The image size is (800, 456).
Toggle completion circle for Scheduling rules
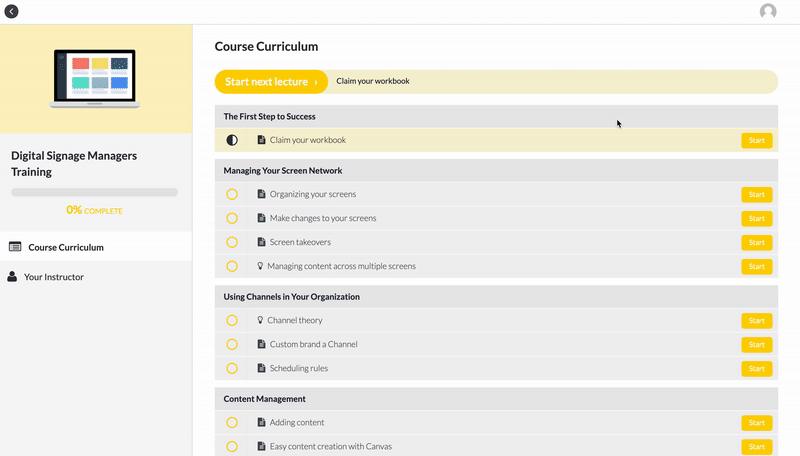click(x=232, y=368)
